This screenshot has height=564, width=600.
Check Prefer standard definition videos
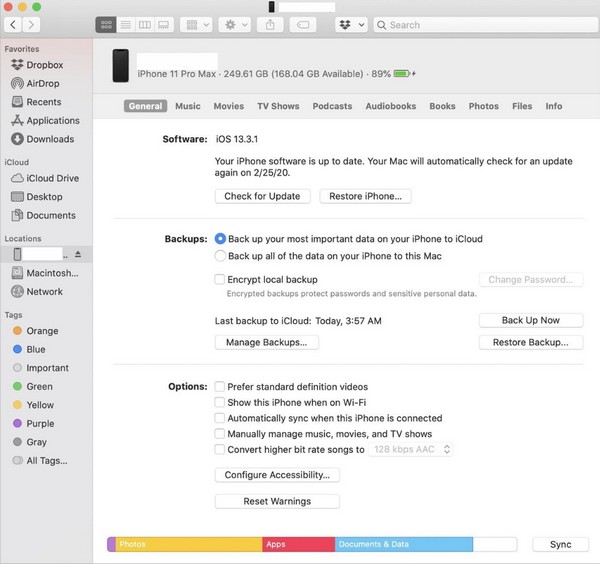click(220, 386)
